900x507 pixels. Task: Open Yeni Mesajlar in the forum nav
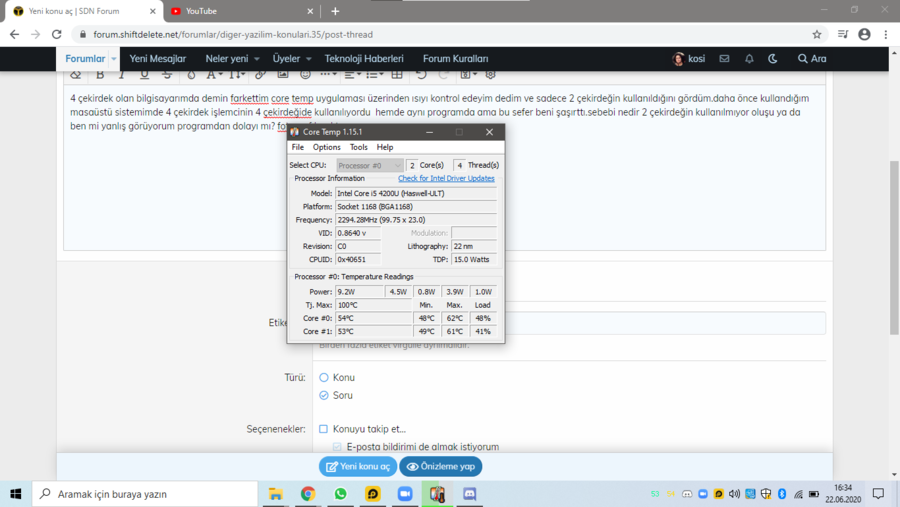click(158, 59)
